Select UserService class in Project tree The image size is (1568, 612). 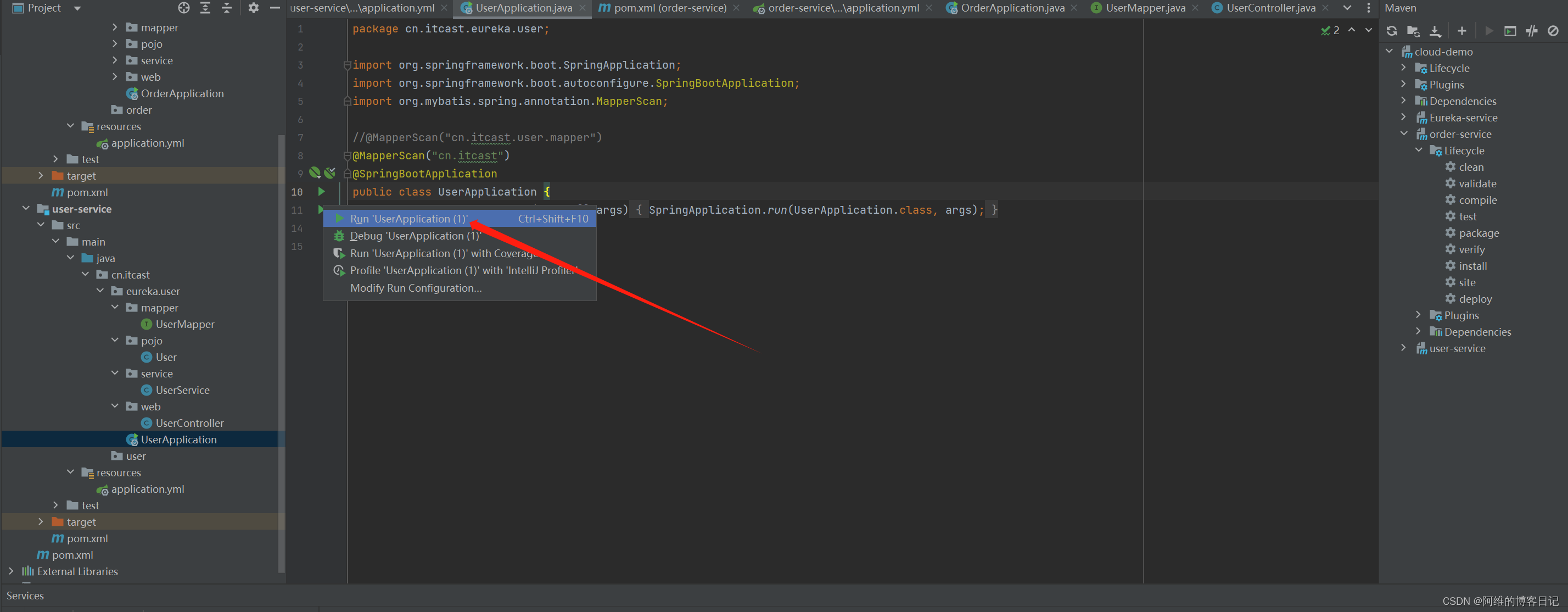pos(182,390)
